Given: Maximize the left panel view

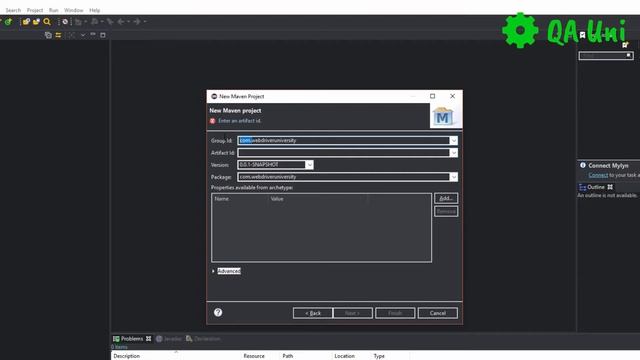Looking at the screenshot, I should click(x=103, y=35).
